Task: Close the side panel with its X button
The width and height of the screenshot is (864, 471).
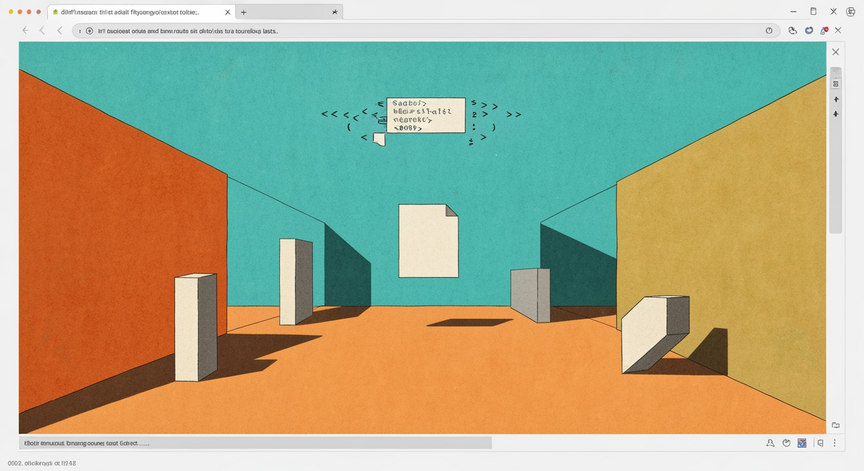Action: coord(835,52)
